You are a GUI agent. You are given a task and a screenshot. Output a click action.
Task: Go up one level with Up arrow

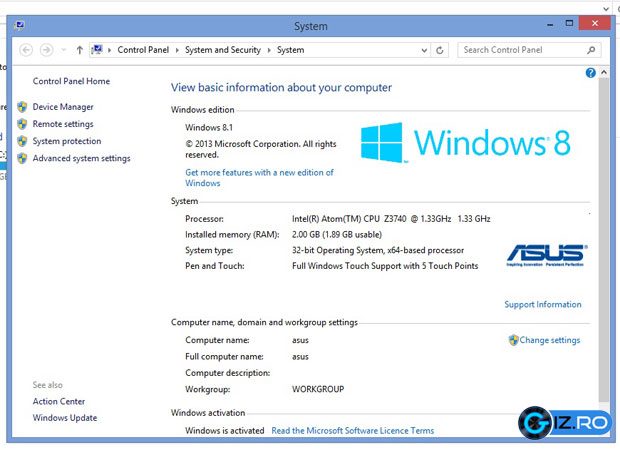(79, 50)
